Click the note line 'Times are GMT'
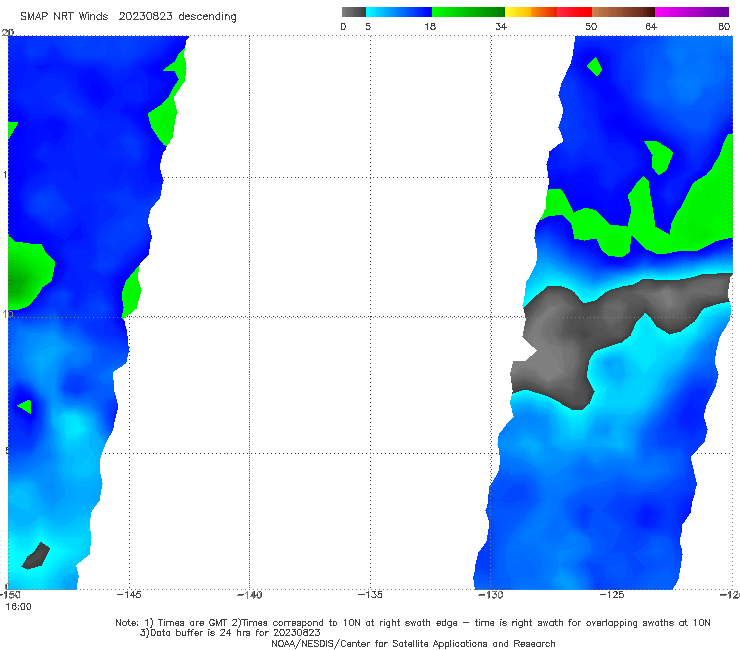Image resolution: width=740 pixels, height=650 pixels. (193, 623)
